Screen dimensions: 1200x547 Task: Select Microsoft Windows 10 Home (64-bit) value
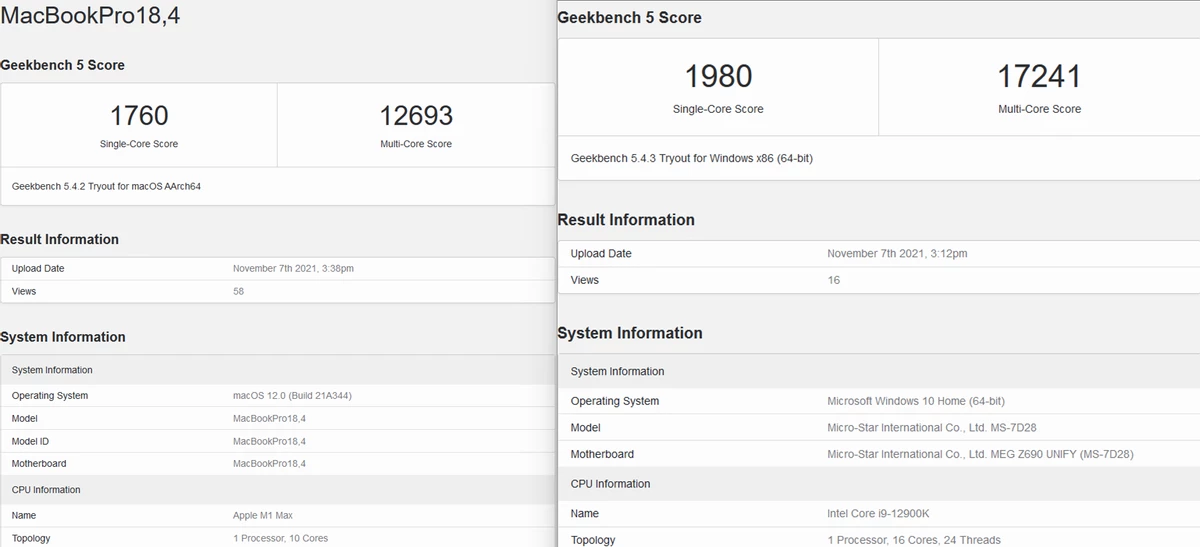coord(916,401)
